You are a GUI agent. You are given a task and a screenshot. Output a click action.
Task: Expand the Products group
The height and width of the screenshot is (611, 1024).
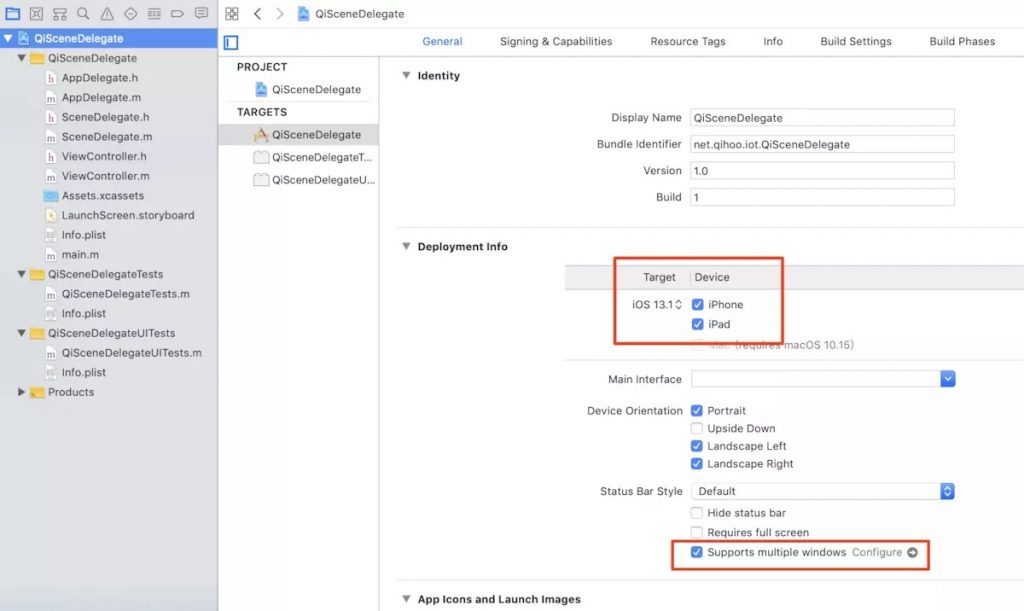[x=22, y=392]
